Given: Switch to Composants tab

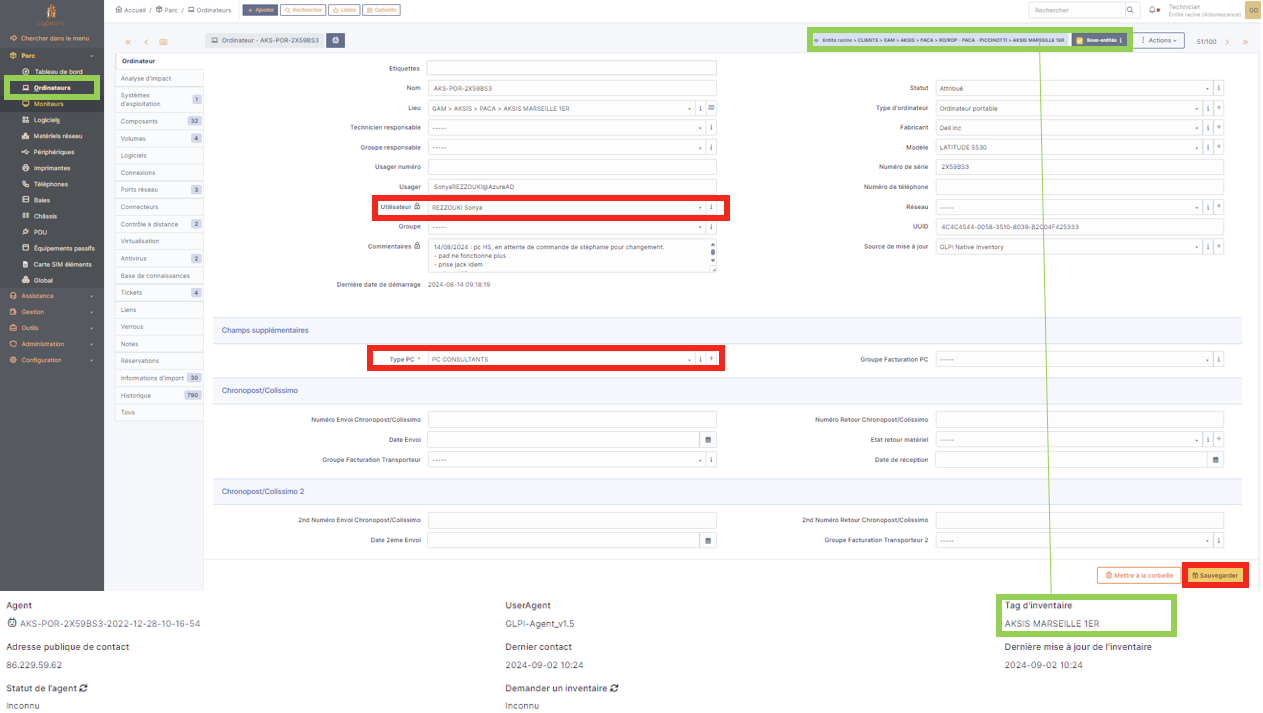Looking at the screenshot, I should coord(159,121).
